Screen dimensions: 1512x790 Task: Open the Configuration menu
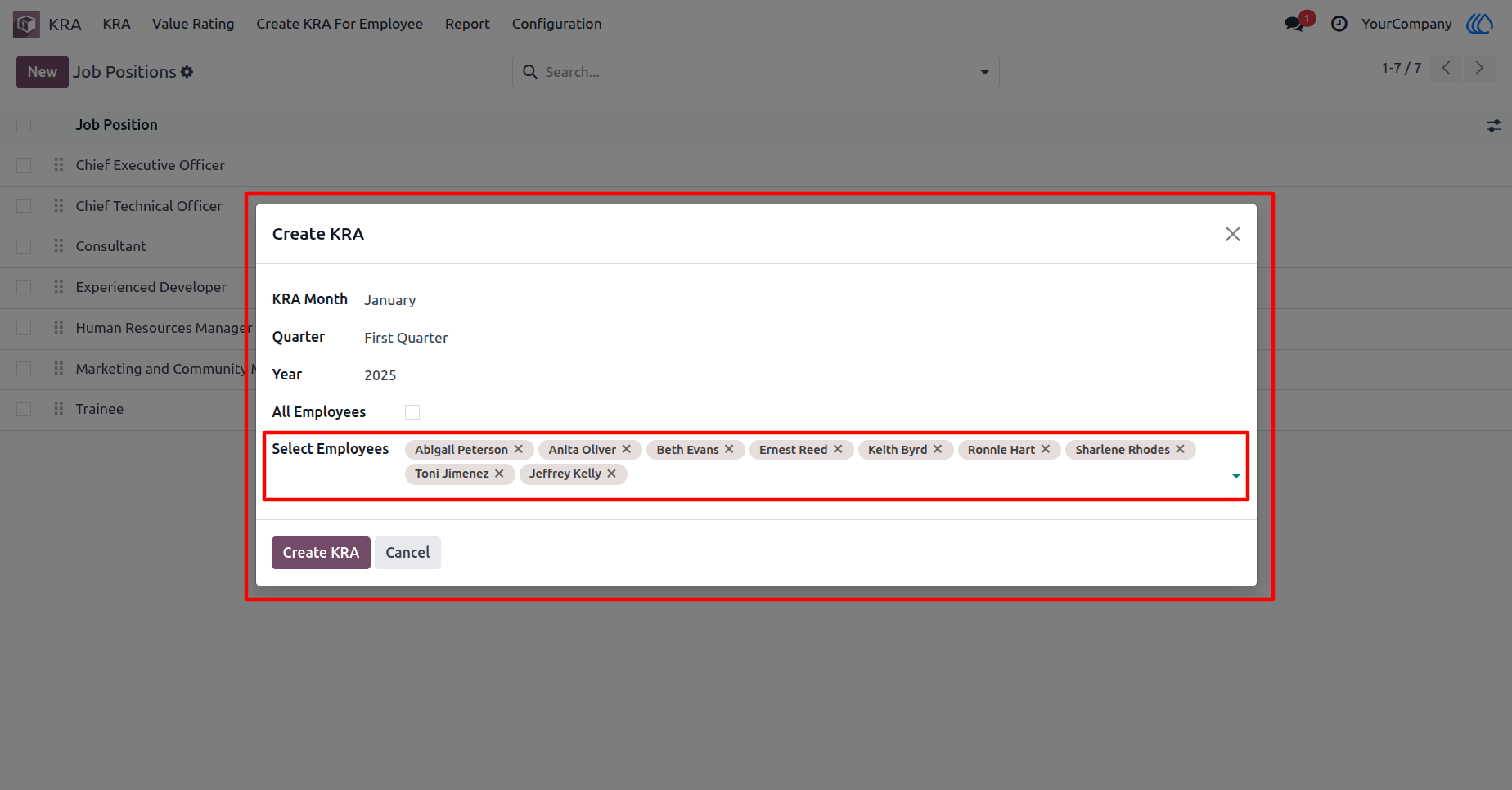click(557, 24)
